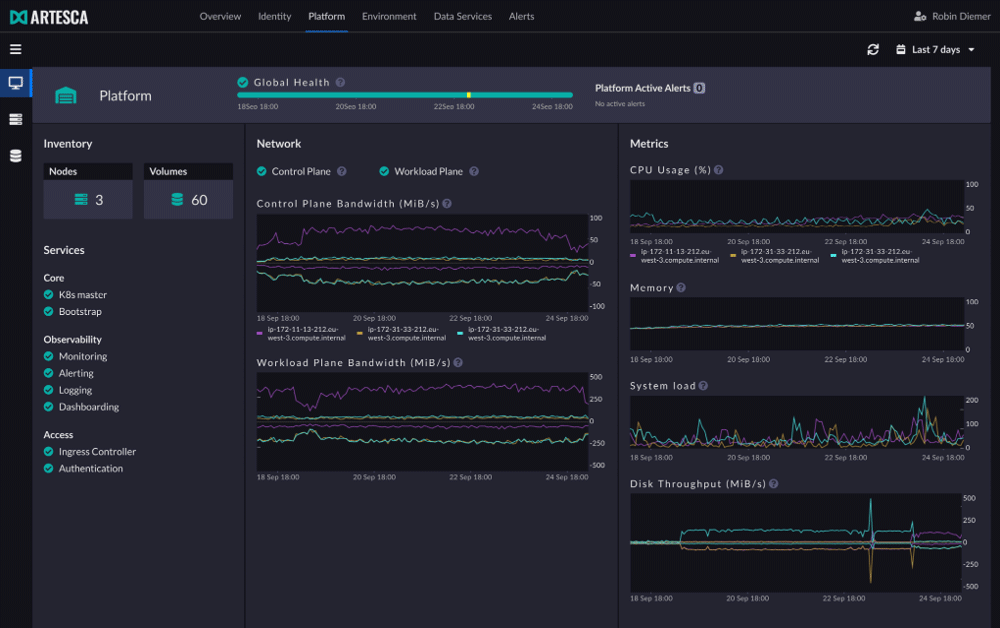The image size is (1000, 628).
Task: Open the Robin Diemer user menu
Action: [952, 17]
